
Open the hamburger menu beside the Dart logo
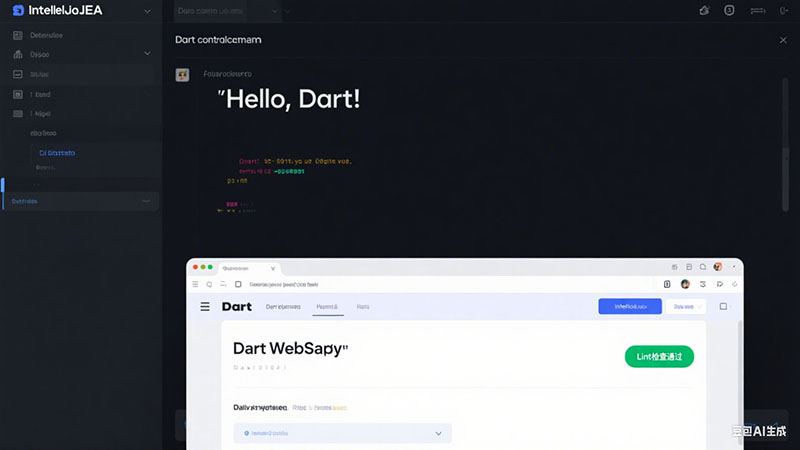205,307
